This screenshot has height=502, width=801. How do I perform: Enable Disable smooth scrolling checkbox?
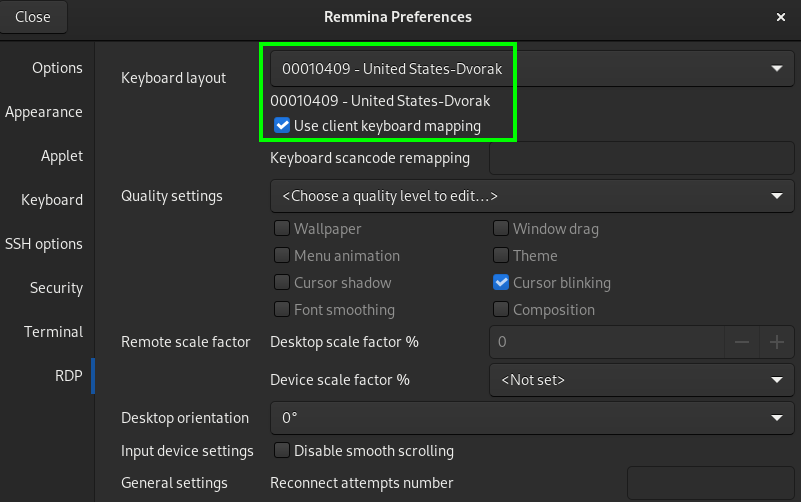point(281,450)
